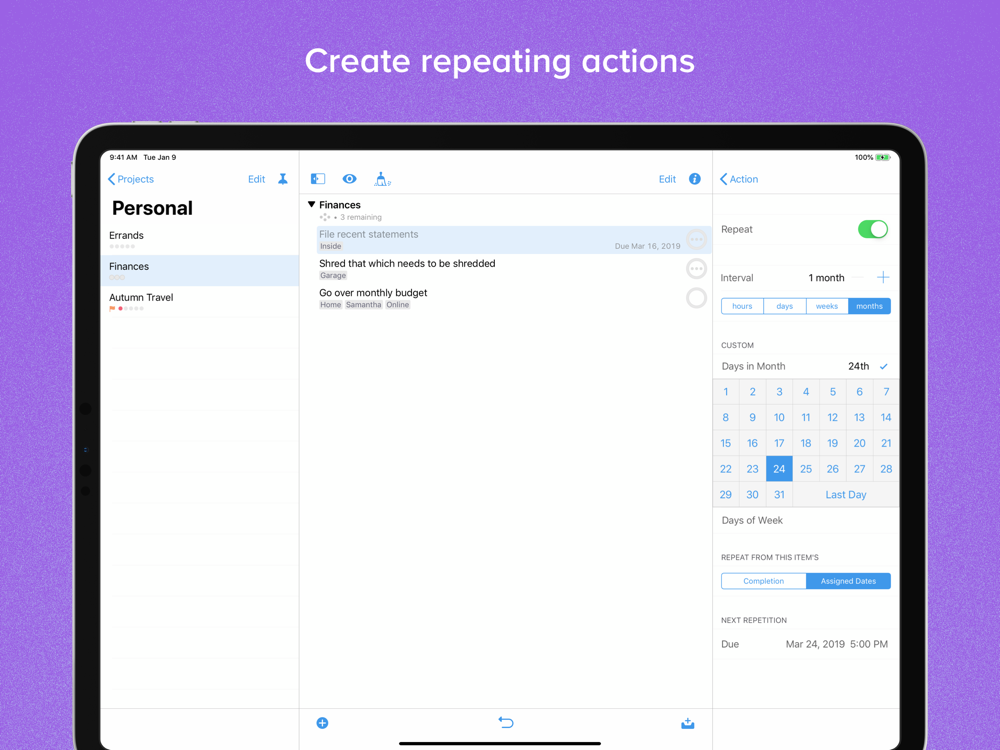Pick day 7 in the month grid

(886, 392)
